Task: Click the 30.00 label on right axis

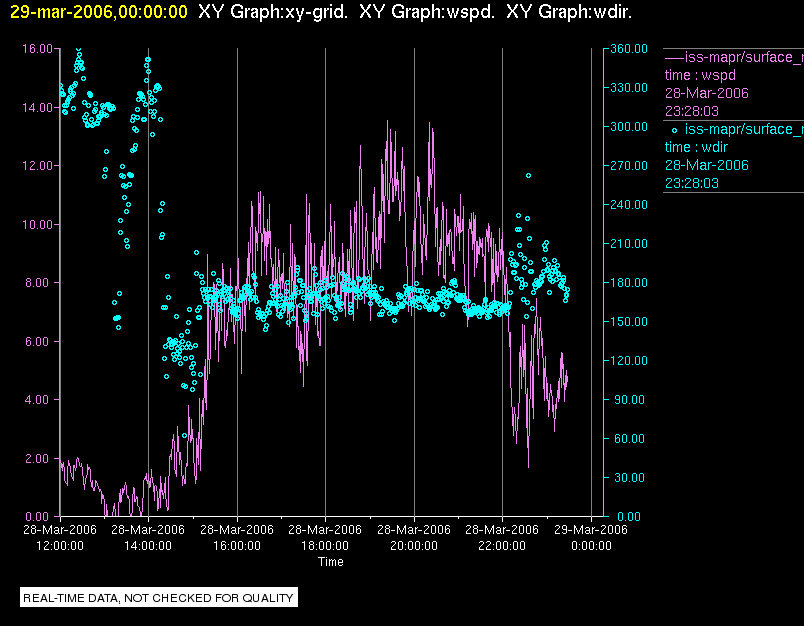Action: point(631,477)
